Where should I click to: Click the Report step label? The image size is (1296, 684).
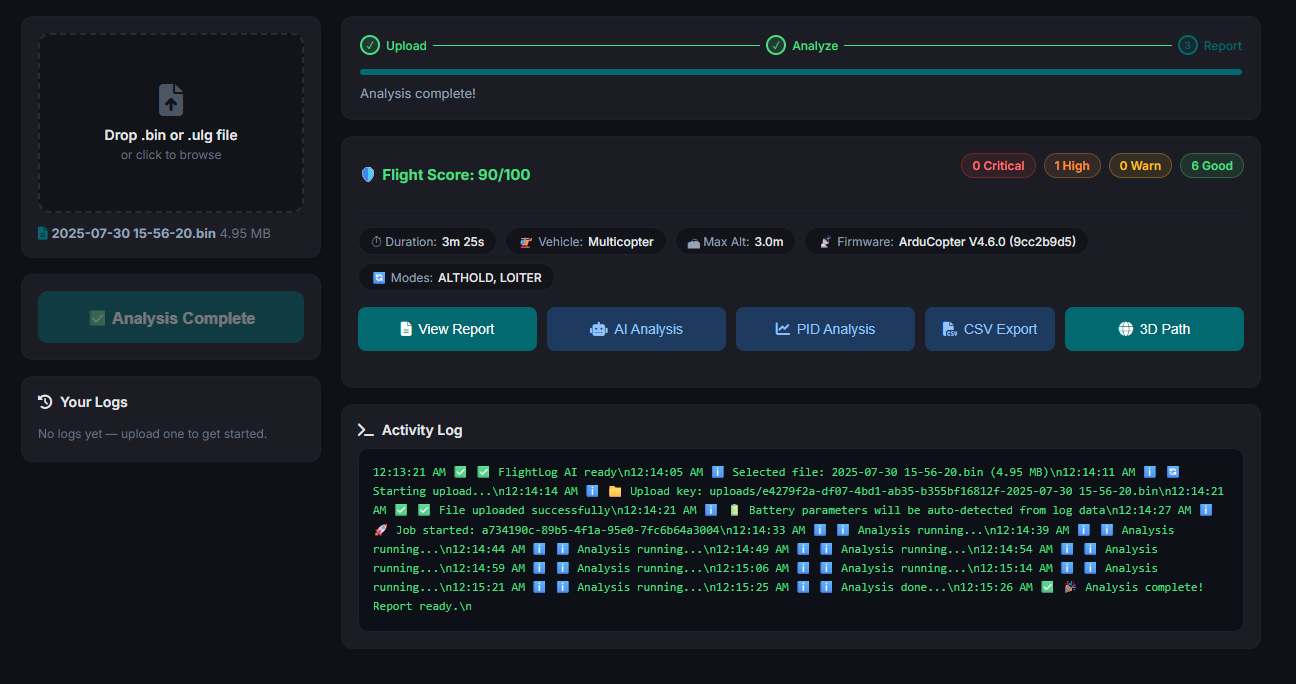(1223, 46)
